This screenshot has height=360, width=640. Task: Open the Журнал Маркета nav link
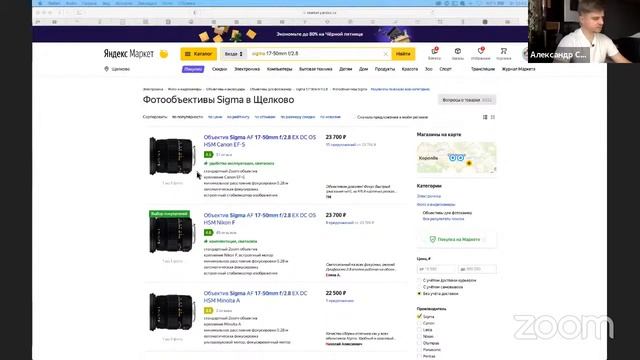click(x=518, y=69)
